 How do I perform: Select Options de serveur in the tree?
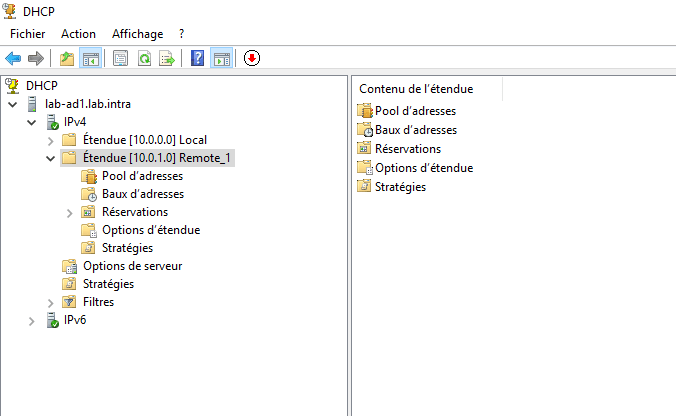132,266
